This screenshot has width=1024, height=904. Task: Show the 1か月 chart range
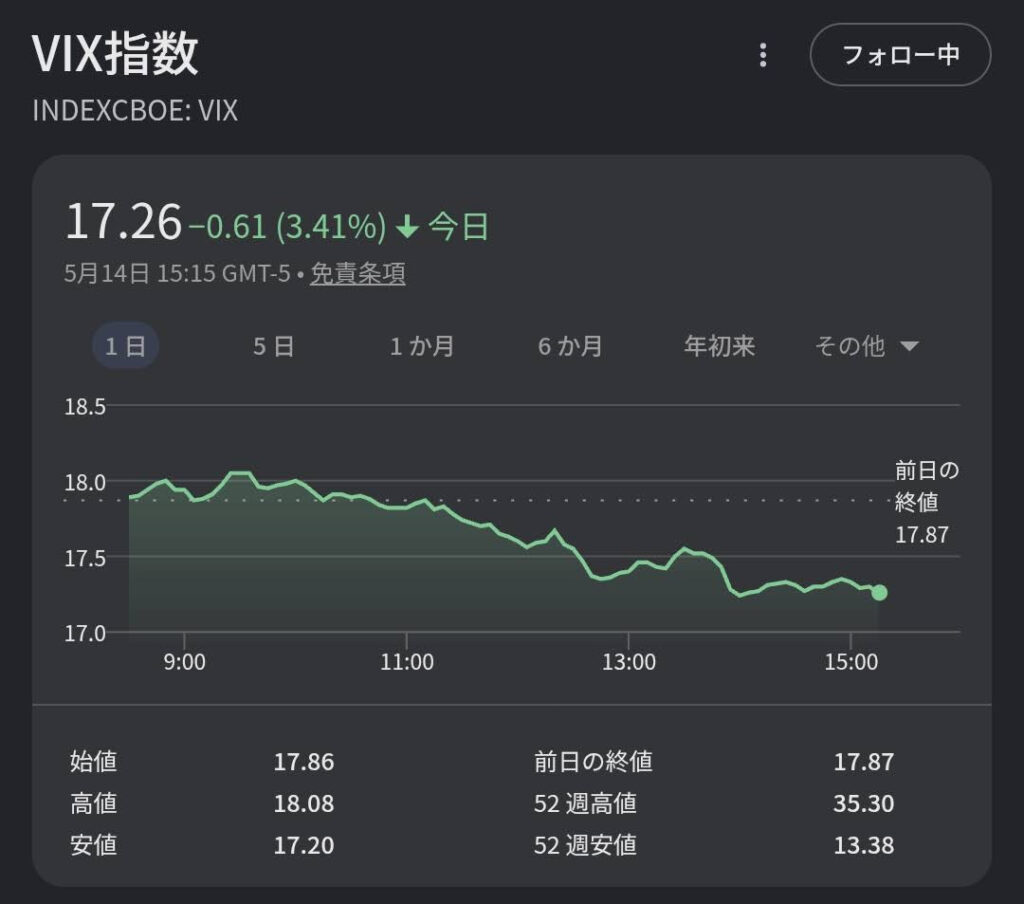[x=422, y=346]
